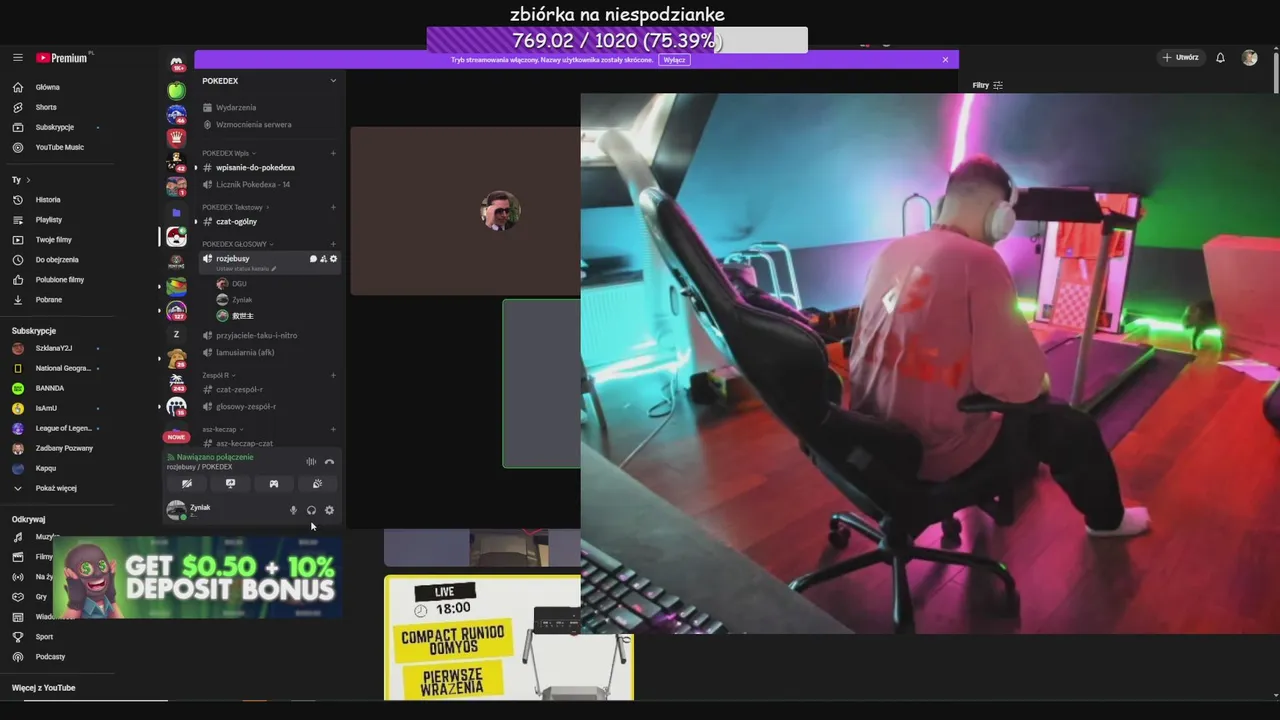Open chat for rozjebusy voice channel
This screenshot has width=1280, height=720.
point(313,259)
